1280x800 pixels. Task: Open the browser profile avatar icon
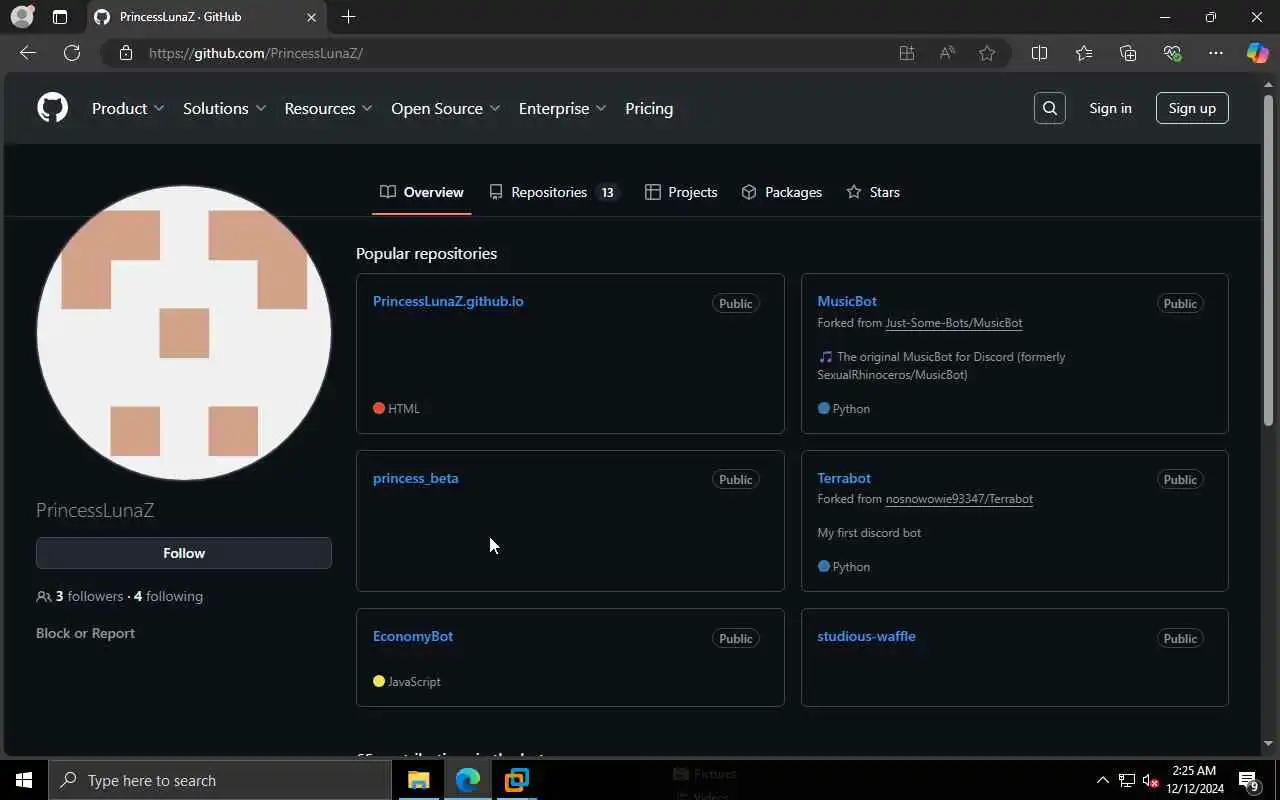point(22,17)
